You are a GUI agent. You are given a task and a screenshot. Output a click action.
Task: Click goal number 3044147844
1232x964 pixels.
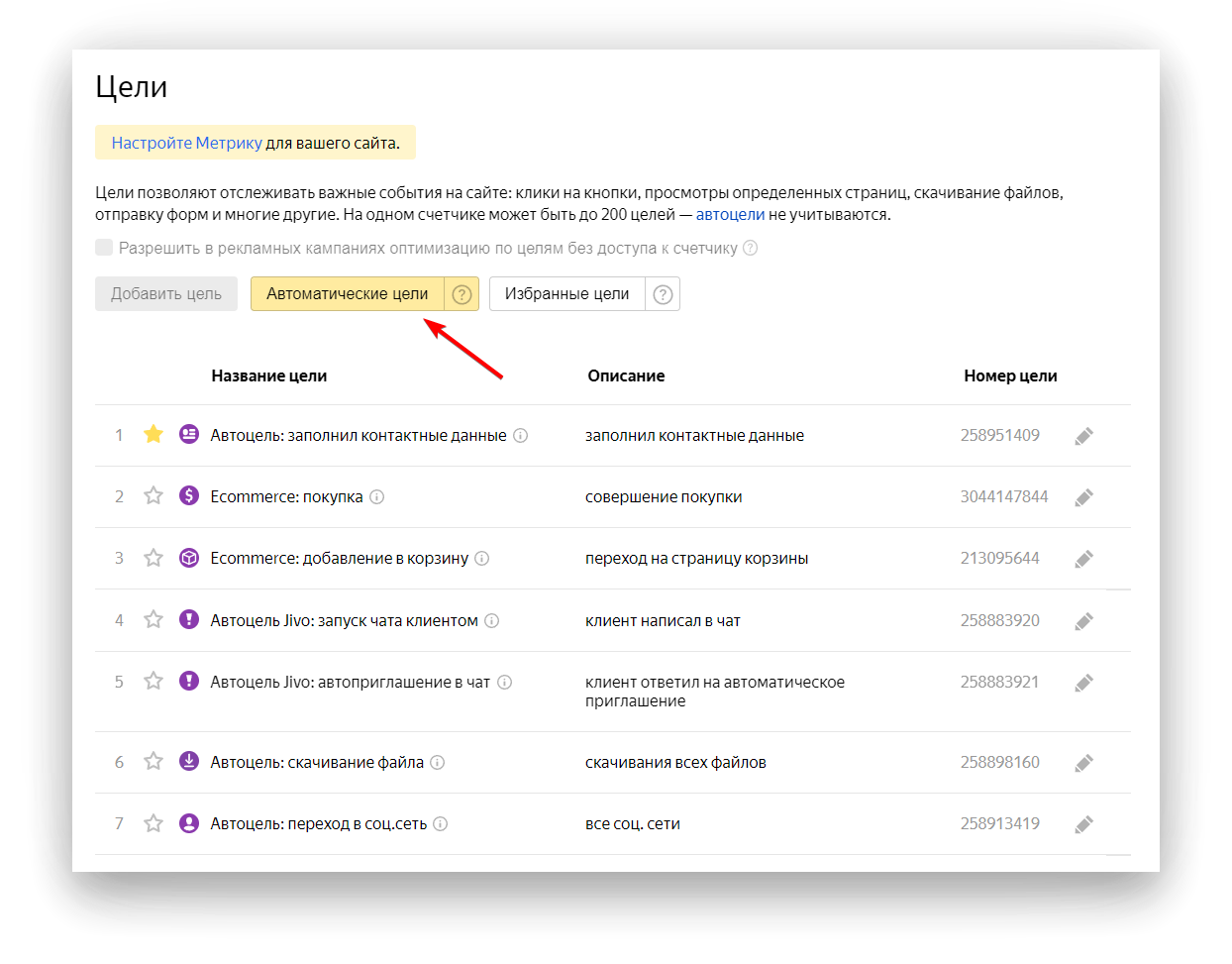pos(1003,496)
